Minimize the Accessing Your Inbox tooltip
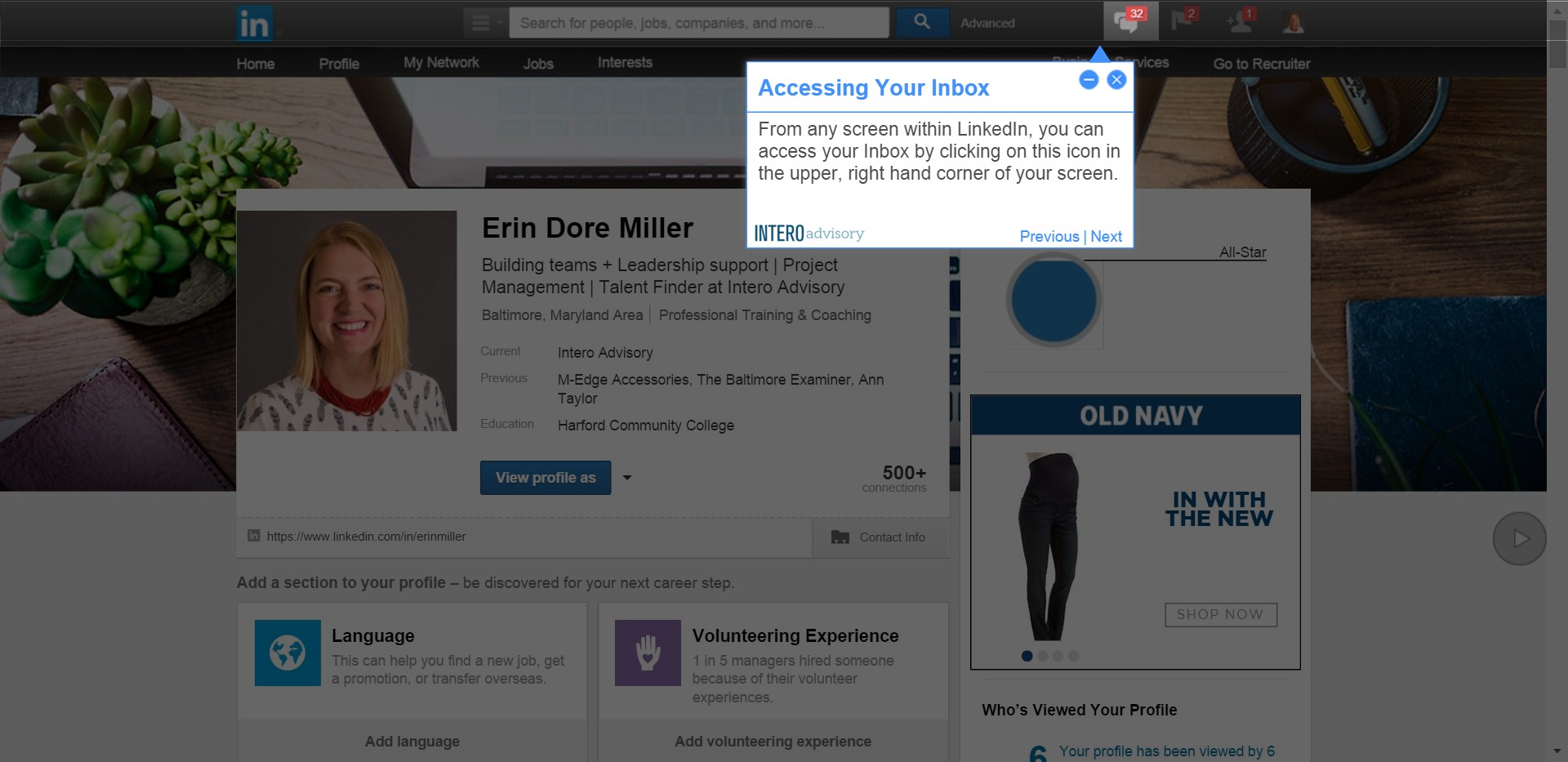This screenshot has height=762, width=1568. point(1089,79)
